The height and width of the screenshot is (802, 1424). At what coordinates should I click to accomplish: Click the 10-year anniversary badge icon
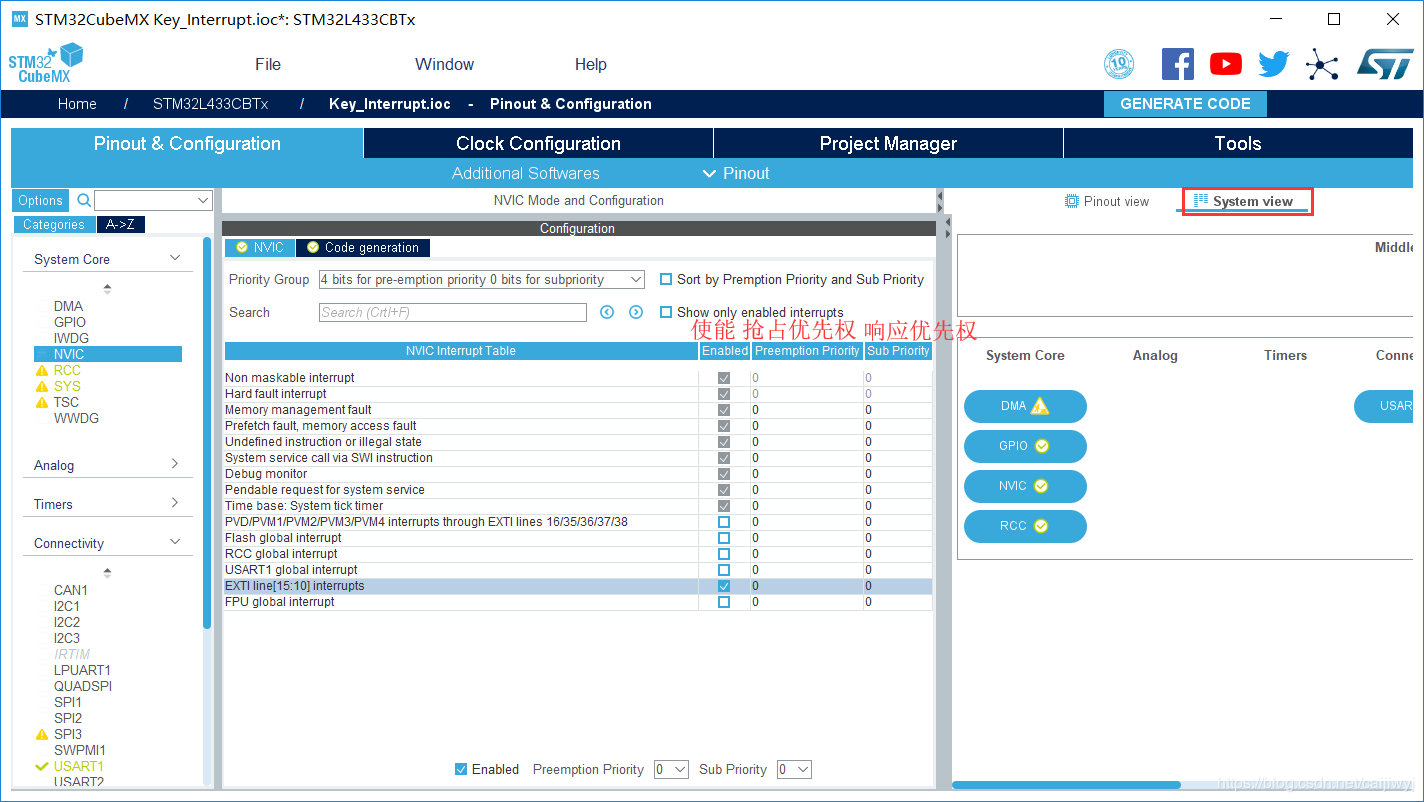coord(1119,64)
